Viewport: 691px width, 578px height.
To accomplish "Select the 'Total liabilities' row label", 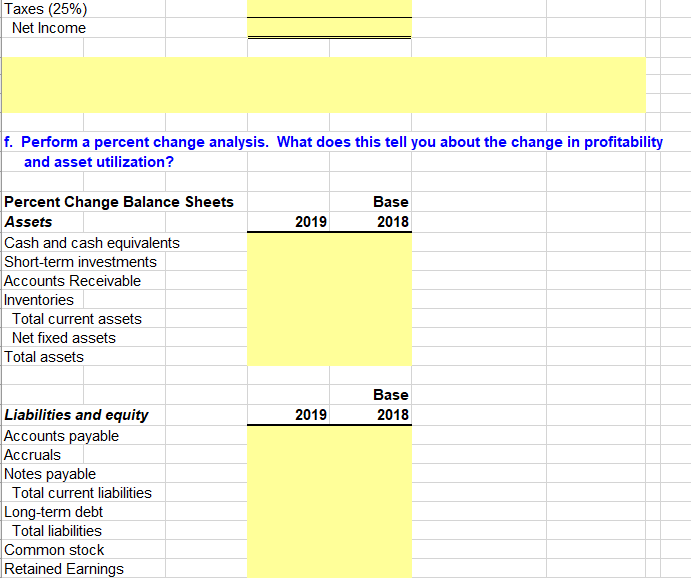I will tap(57, 530).
